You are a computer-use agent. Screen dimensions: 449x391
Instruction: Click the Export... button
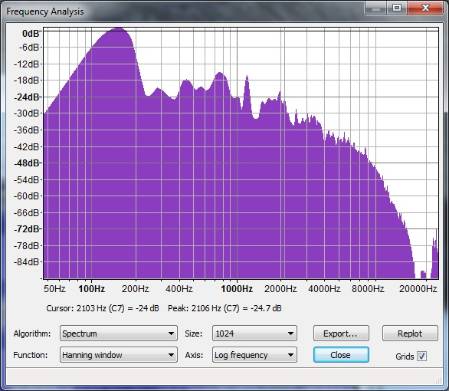(341, 333)
